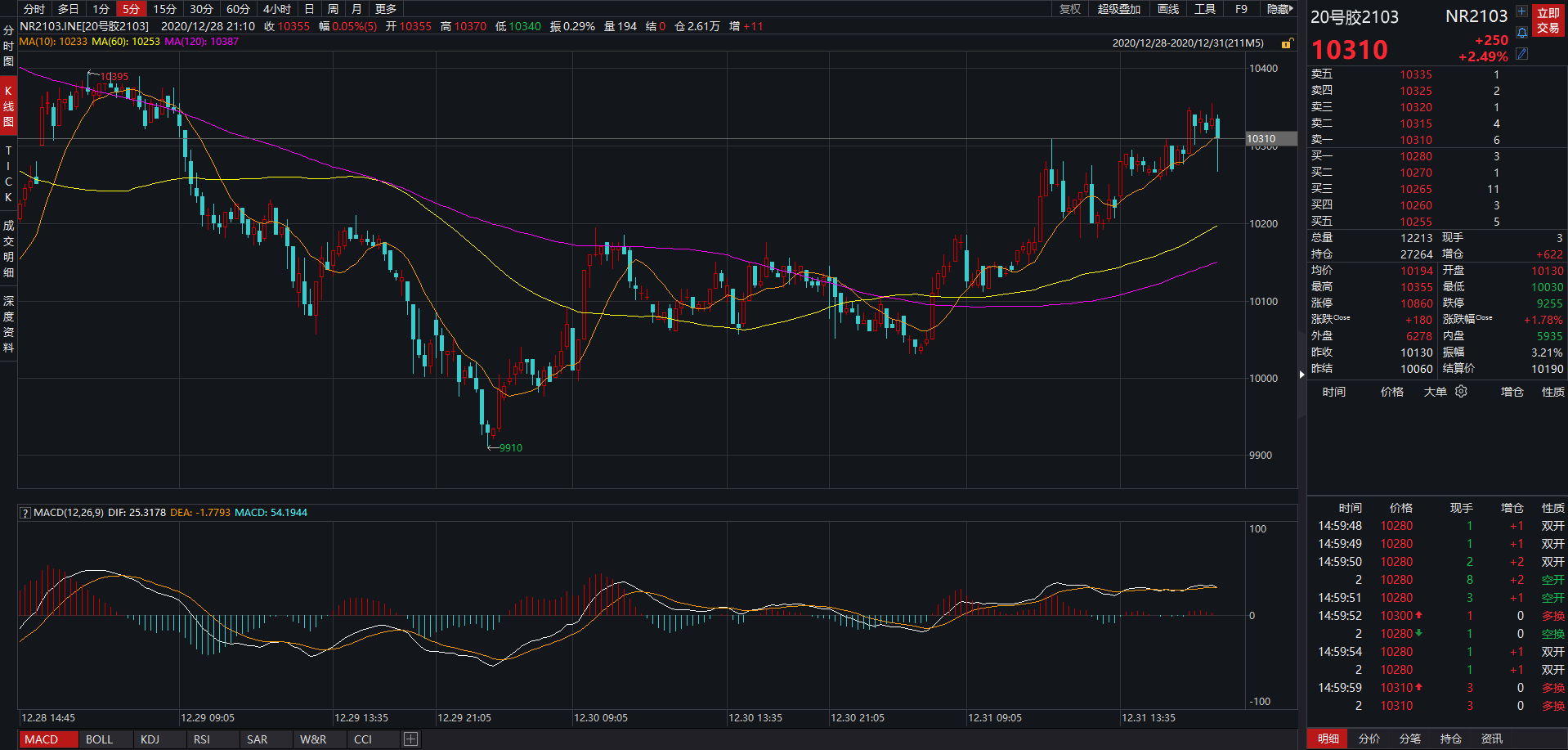
Task: Click the MA(60): 10253 legend label
Action: pyautogui.click(x=126, y=41)
